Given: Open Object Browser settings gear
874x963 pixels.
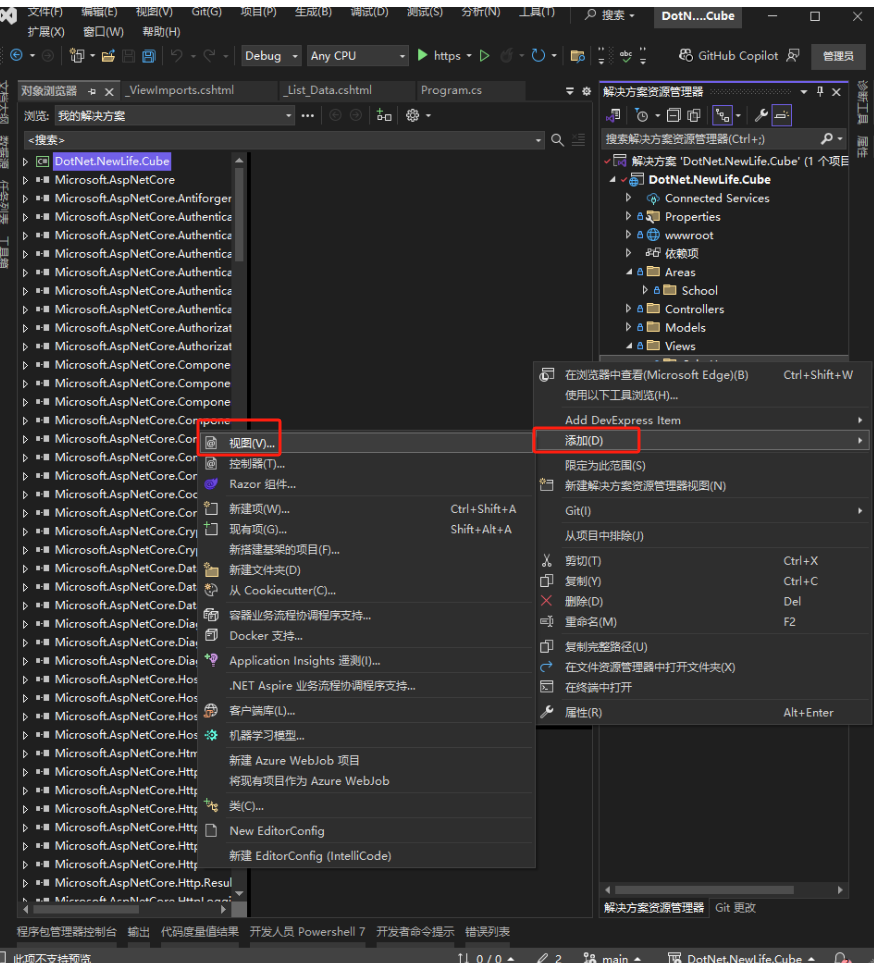Looking at the screenshot, I should [413, 115].
